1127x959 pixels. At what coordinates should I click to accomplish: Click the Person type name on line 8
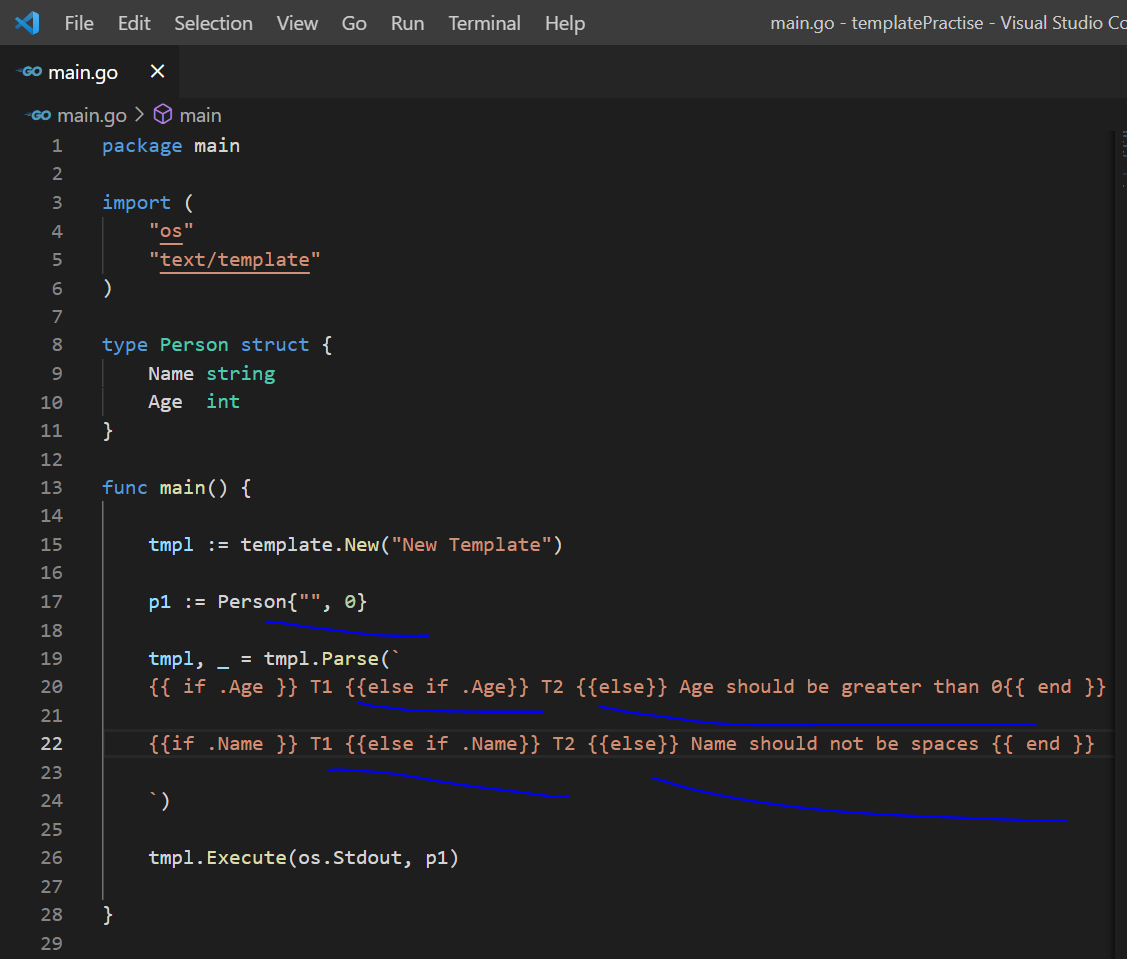tap(194, 345)
